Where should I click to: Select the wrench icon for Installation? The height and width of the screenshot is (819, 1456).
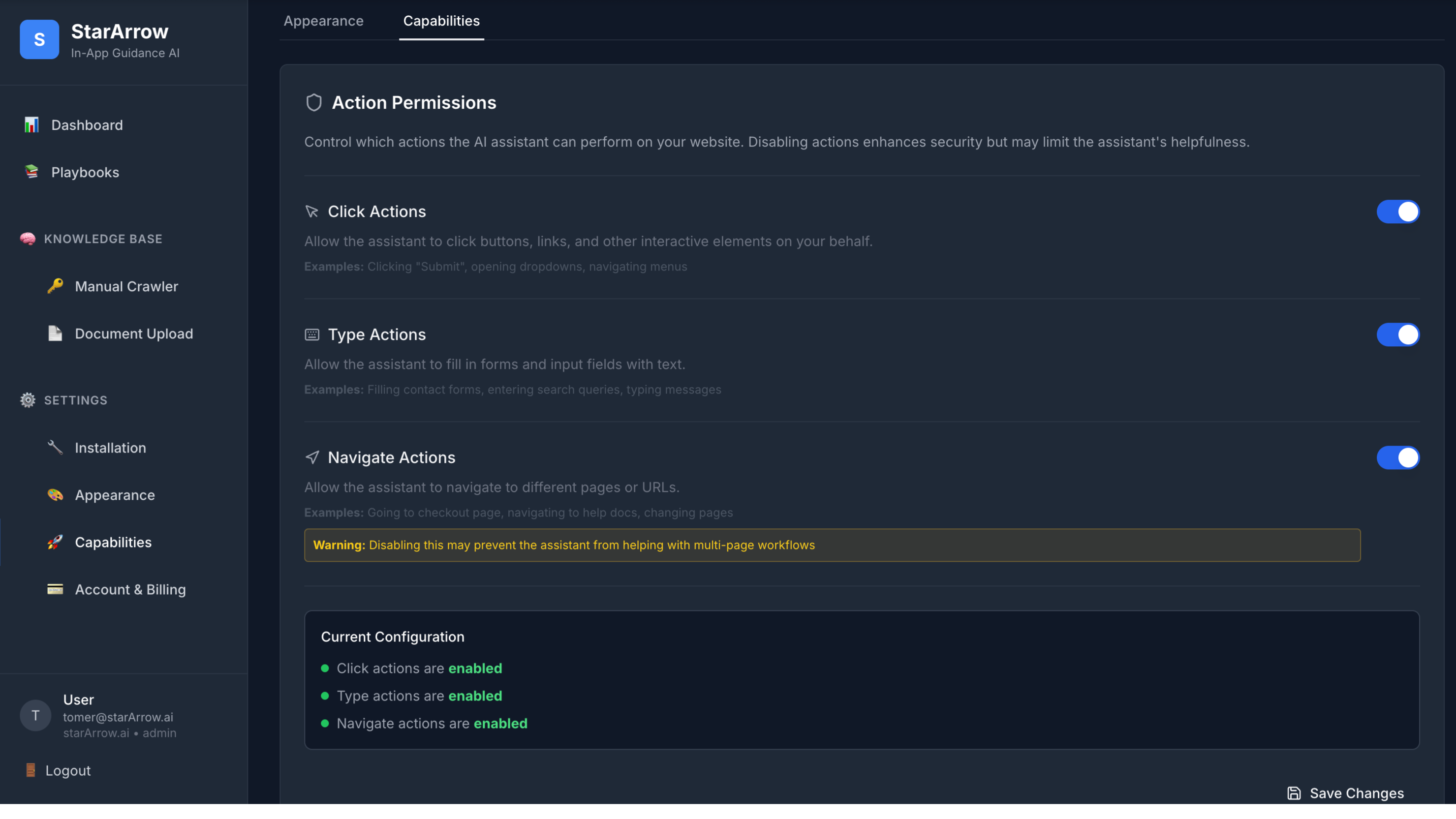point(55,448)
